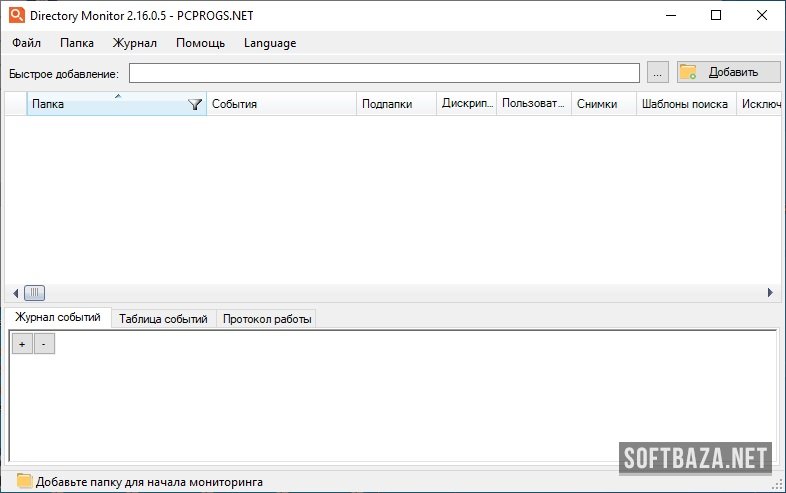
Task: Click the plus expand-all button in event log
Action: click(x=22, y=344)
